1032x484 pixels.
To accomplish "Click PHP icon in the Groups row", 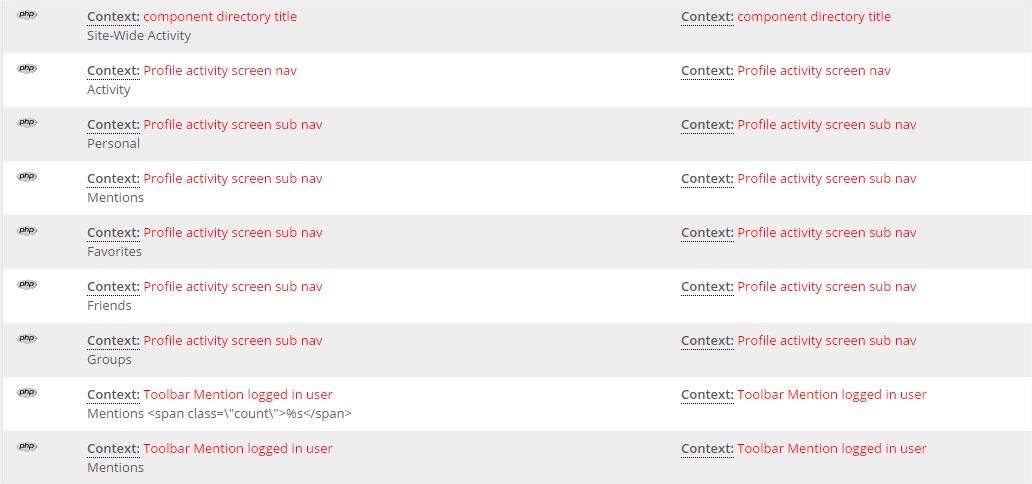I will point(27,338).
